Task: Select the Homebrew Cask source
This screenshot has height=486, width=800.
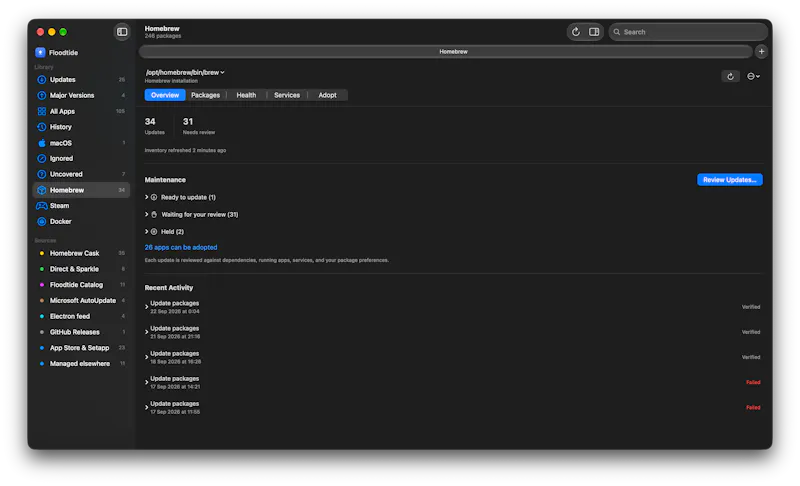Action: pyautogui.click(x=81, y=253)
